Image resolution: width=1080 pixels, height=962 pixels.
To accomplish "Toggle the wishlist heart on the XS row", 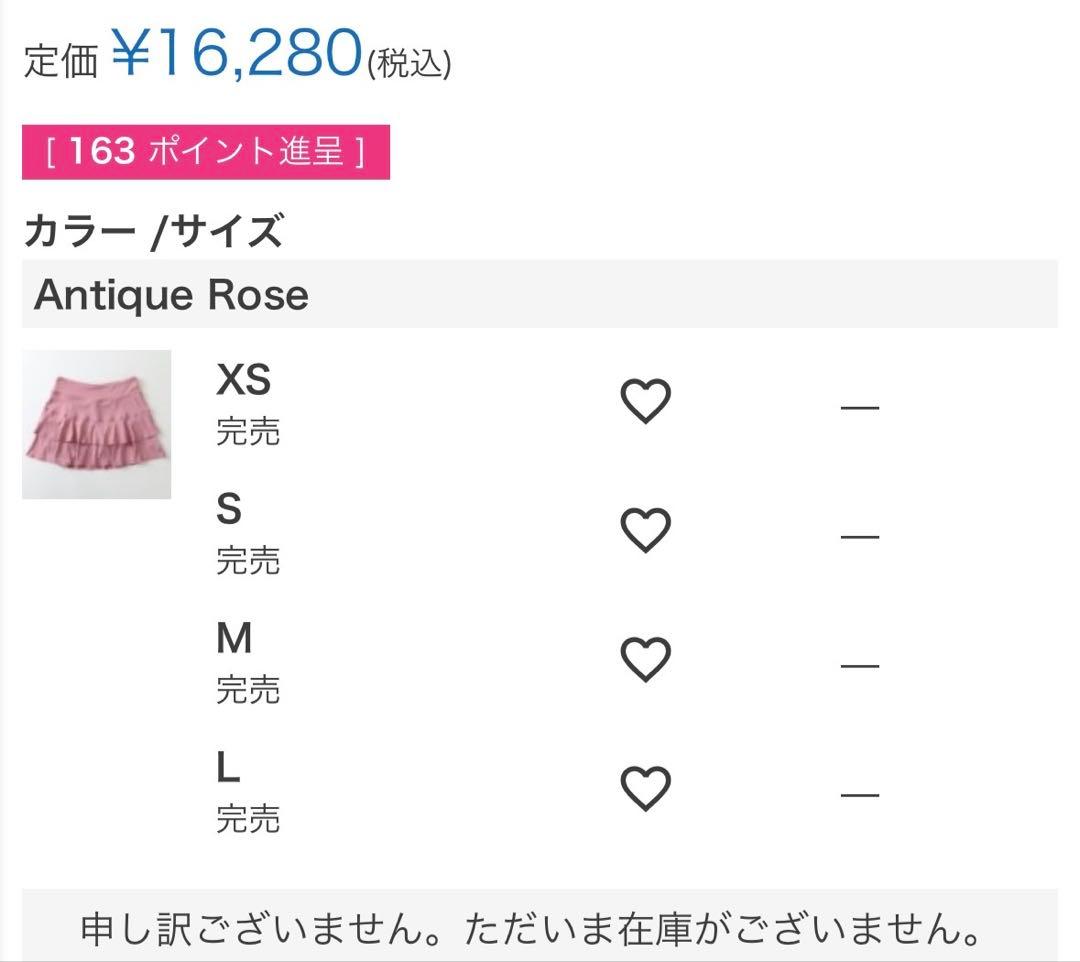I will coord(645,398).
